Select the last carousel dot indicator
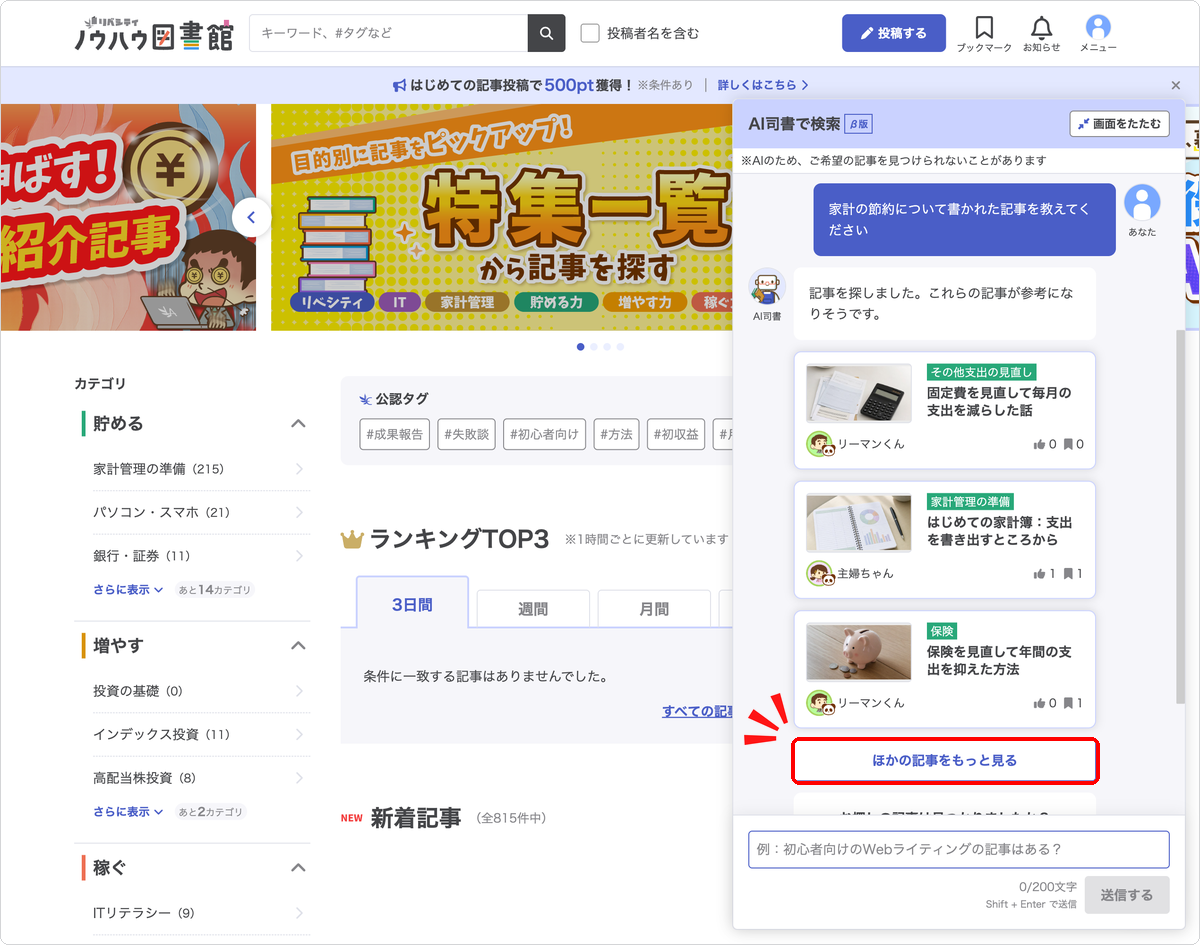1200x945 pixels. [620, 347]
